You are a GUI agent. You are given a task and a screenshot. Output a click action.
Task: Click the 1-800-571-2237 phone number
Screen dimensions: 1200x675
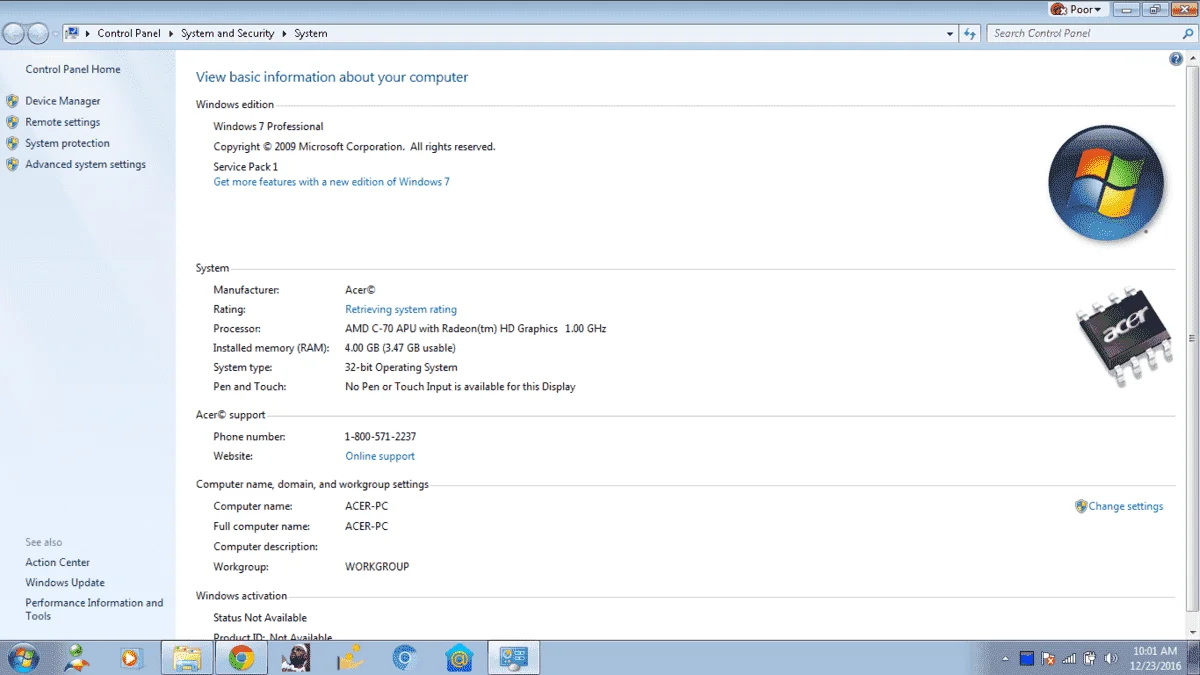pos(380,437)
